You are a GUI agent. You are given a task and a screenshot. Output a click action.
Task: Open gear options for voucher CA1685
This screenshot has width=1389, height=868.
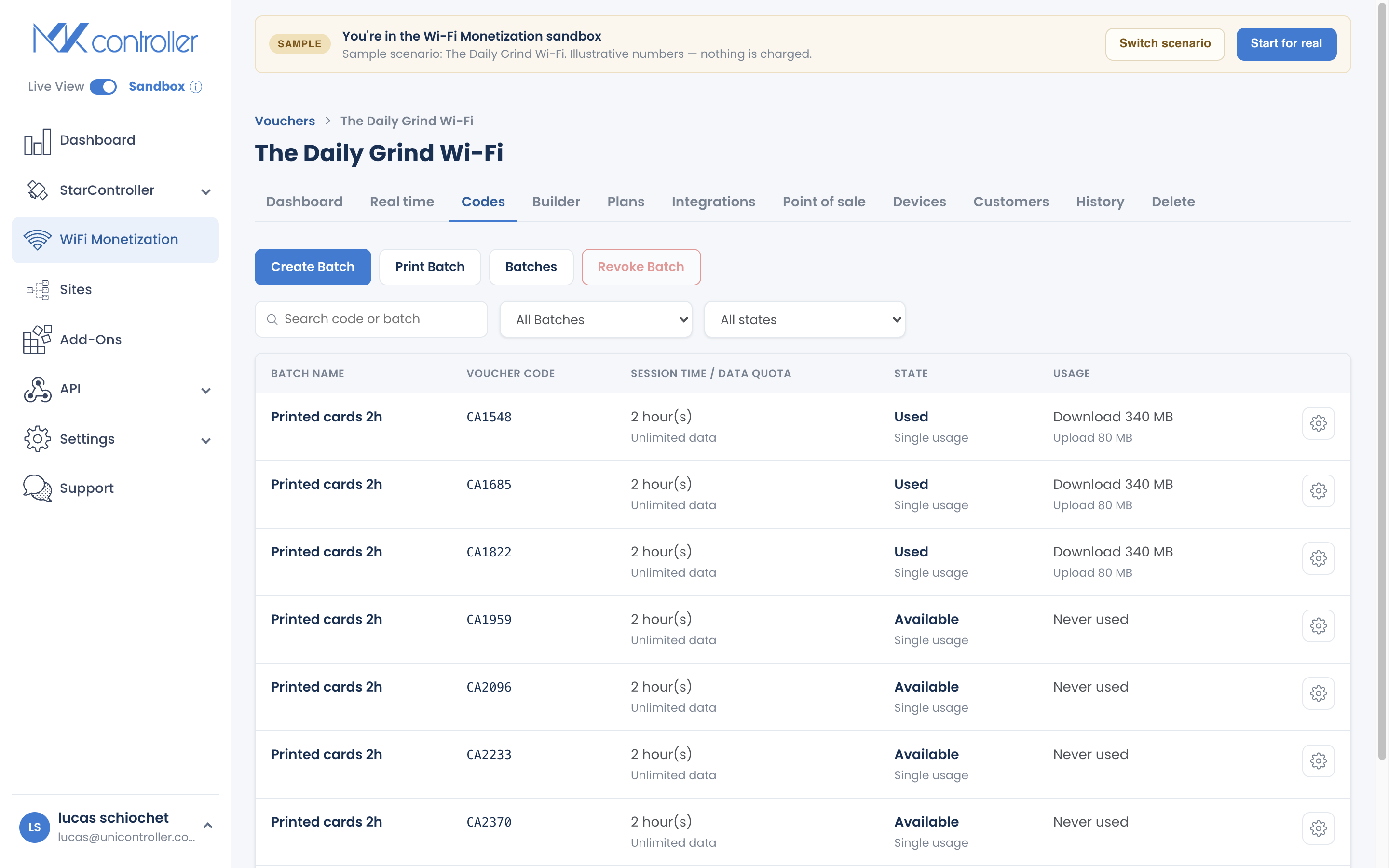coord(1318,491)
